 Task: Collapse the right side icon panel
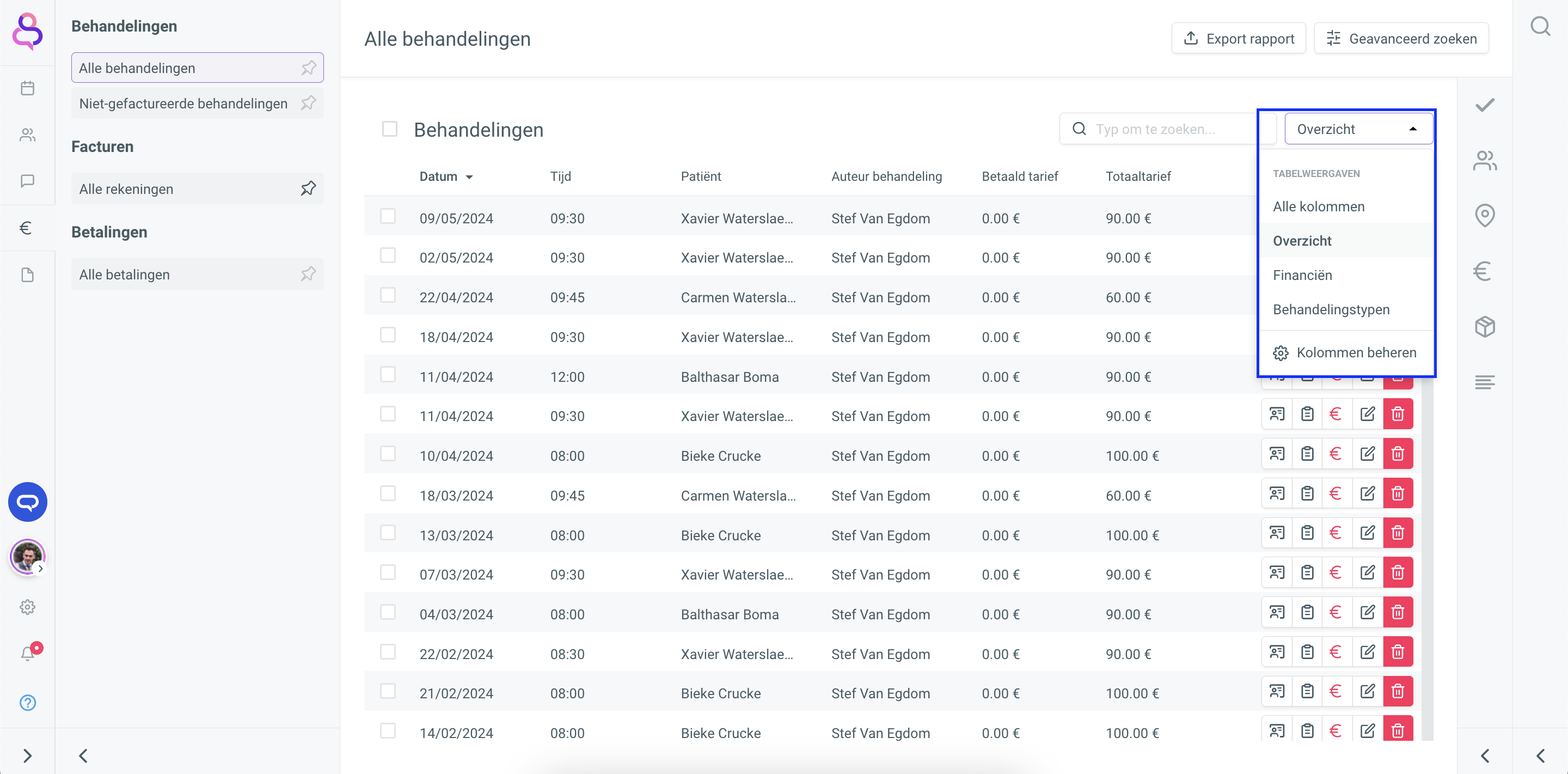click(1485, 755)
